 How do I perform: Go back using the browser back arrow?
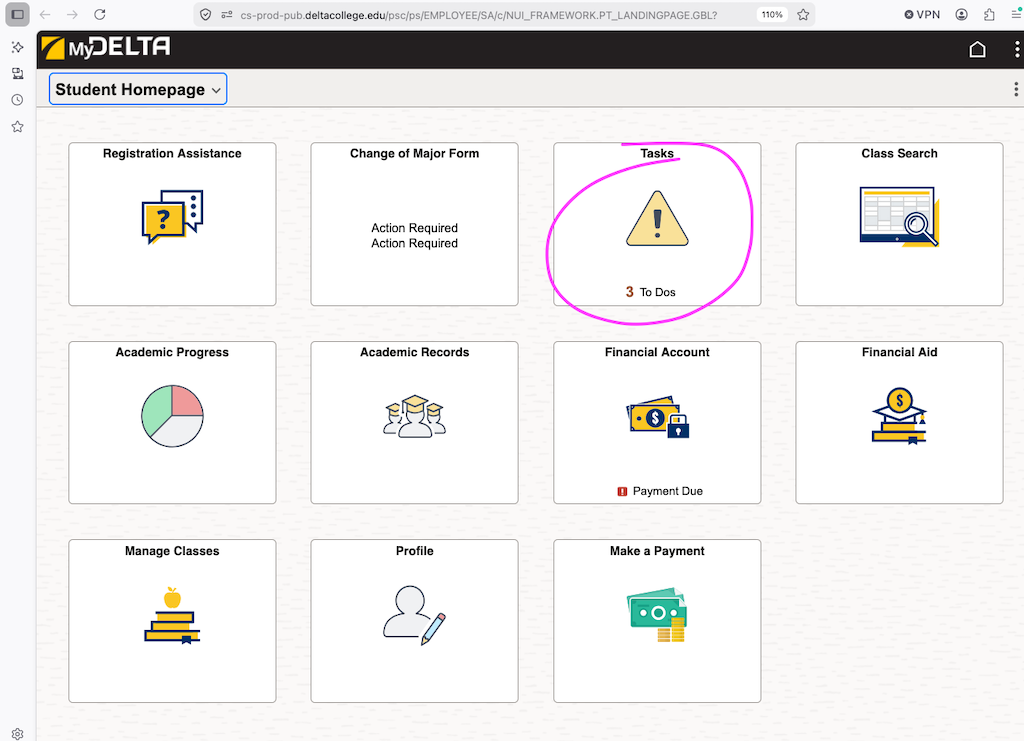[x=45, y=14]
